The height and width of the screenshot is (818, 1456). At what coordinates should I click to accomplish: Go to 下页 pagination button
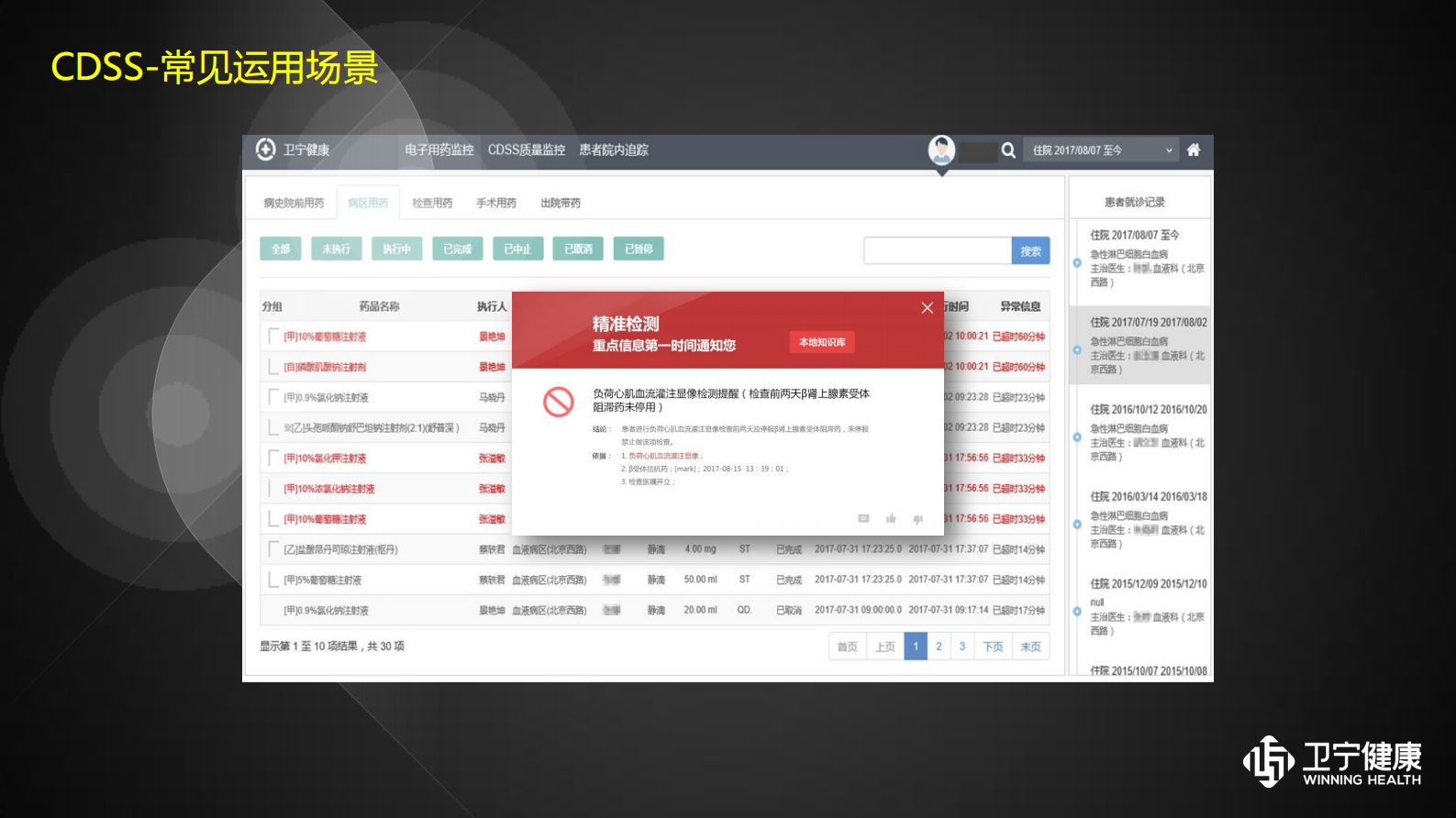coord(993,647)
